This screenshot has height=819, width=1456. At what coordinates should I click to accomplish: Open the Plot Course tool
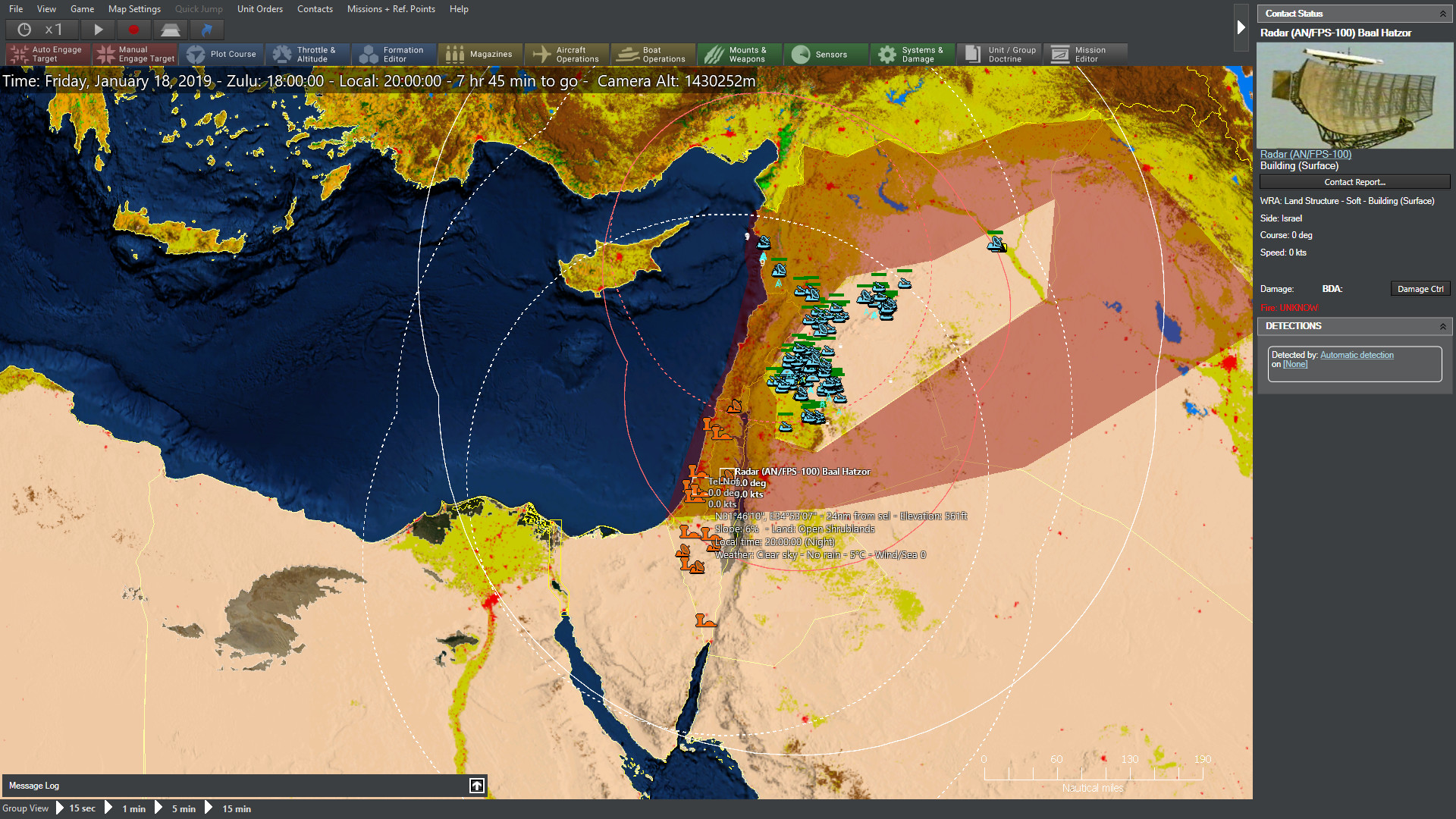222,54
